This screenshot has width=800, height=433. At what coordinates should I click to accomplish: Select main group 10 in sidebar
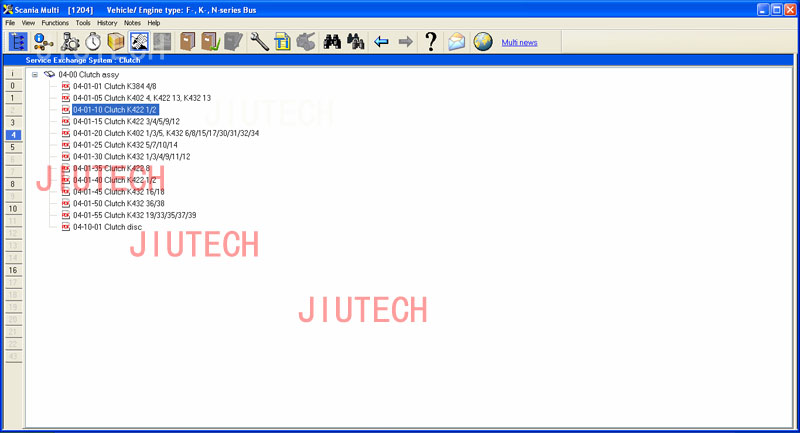13,209
